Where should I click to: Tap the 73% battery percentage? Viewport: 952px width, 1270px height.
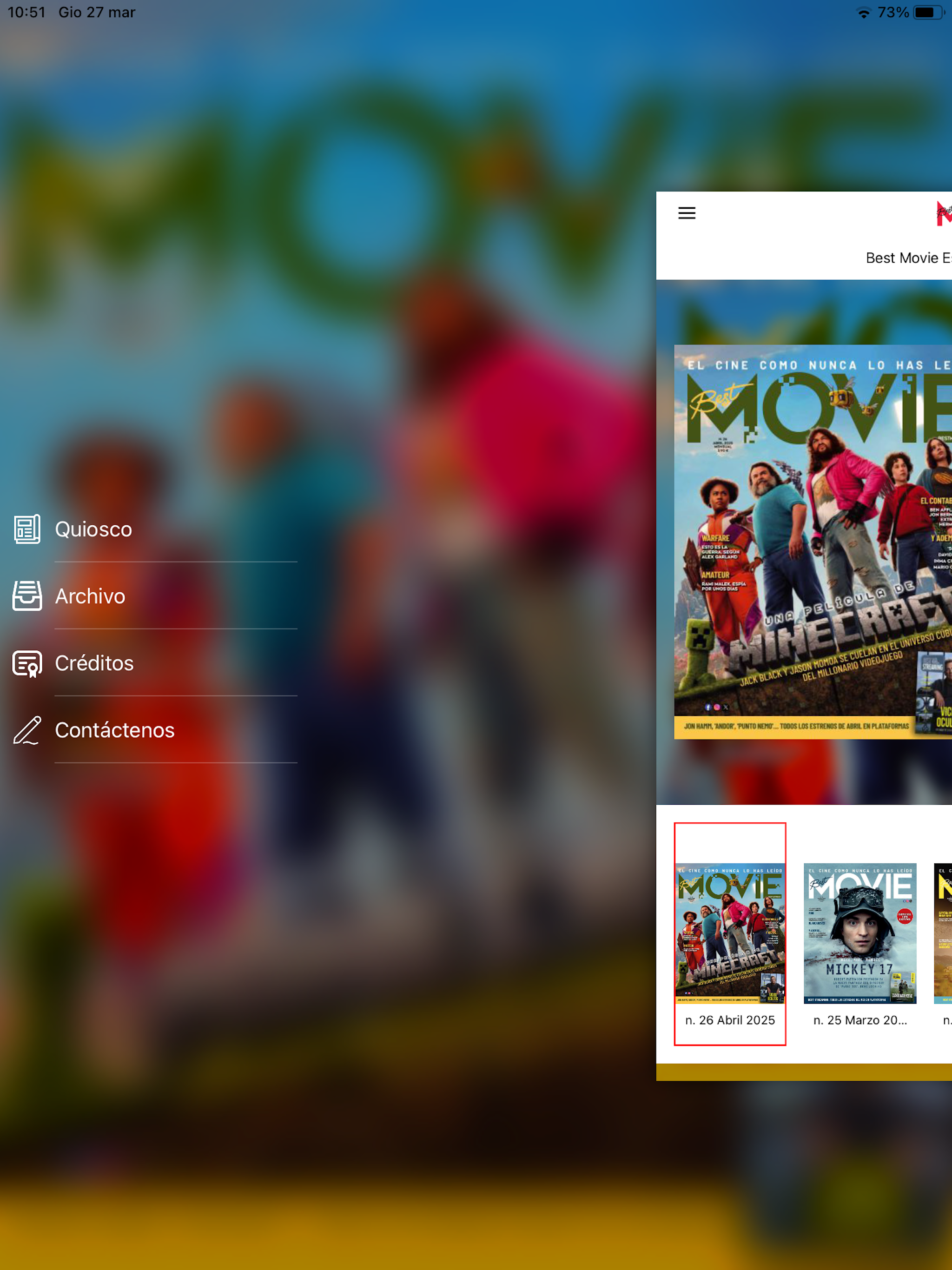[x=893, y=13]
